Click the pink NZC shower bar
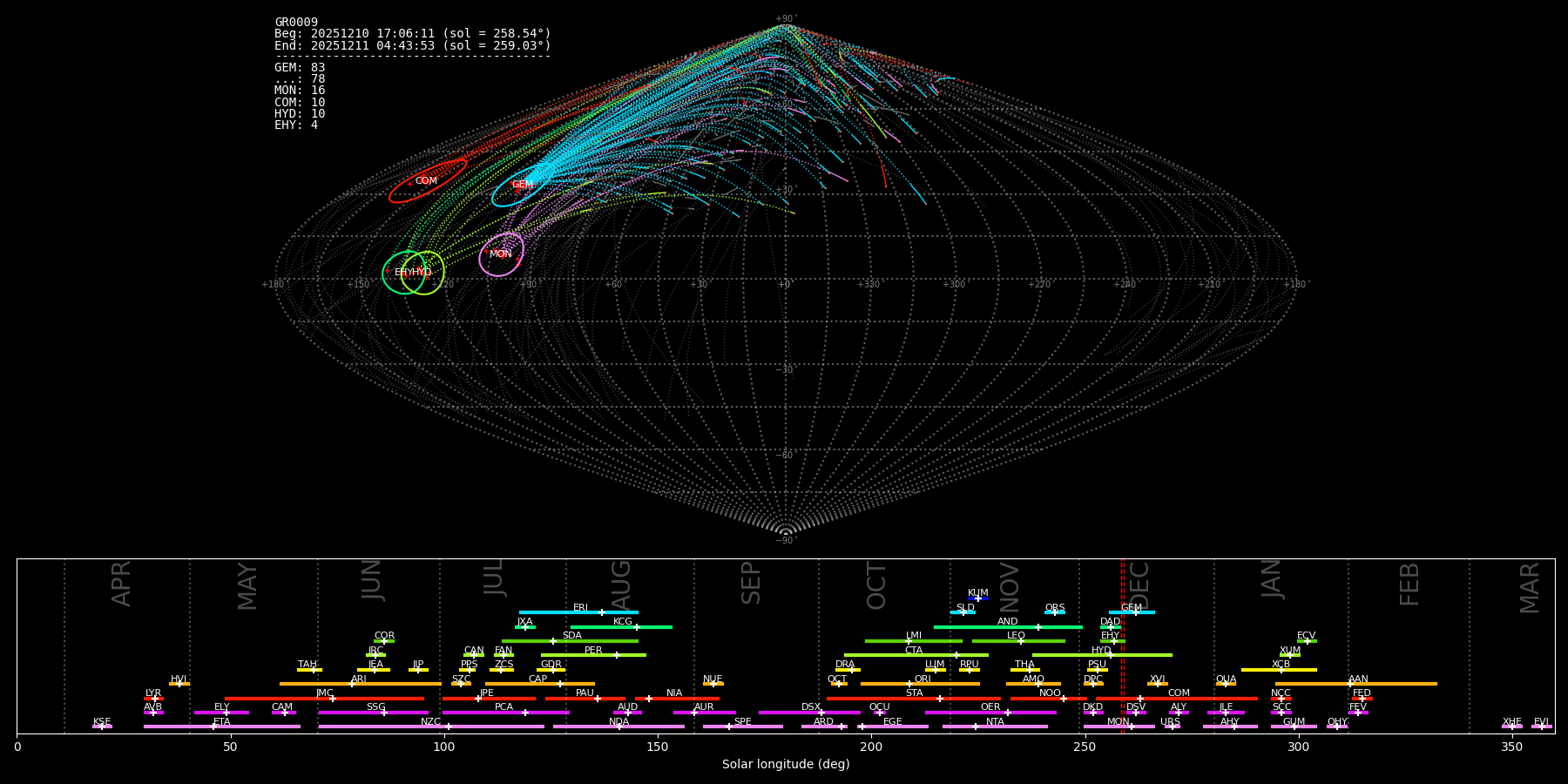The height and width of the screenshot is (784, 1568). click(431, 727)
